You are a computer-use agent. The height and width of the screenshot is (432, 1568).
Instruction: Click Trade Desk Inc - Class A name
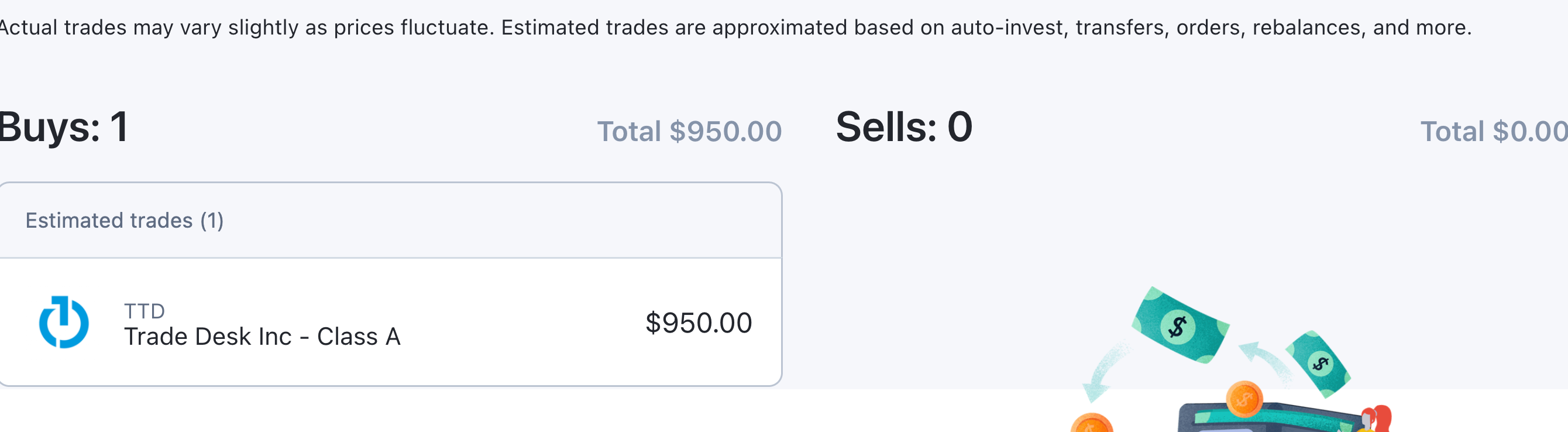(263, 336)
